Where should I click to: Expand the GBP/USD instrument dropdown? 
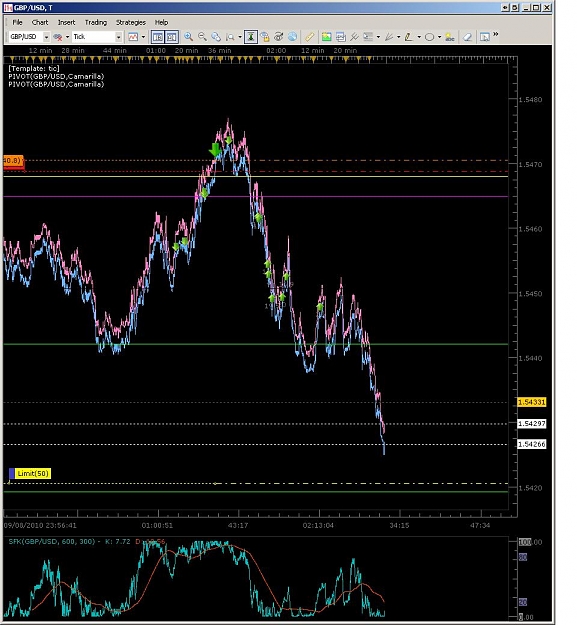click(46, 37)
